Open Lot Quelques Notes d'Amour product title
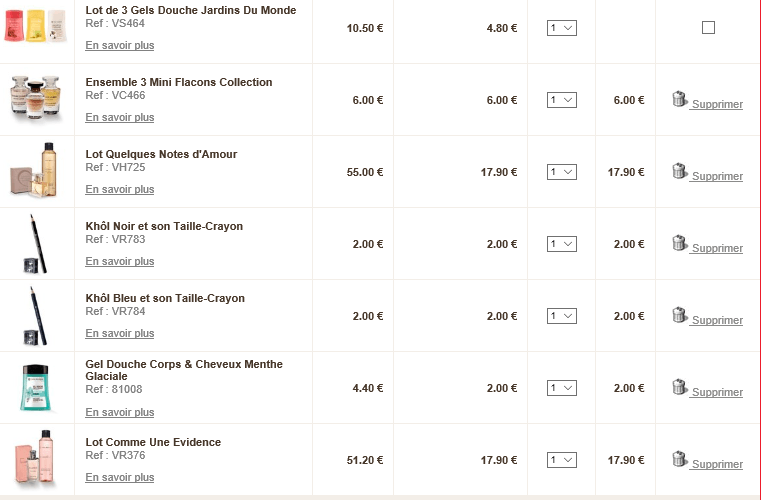This screenshot has height=500, width=762. pyautogui.click(x=161, y=154)
